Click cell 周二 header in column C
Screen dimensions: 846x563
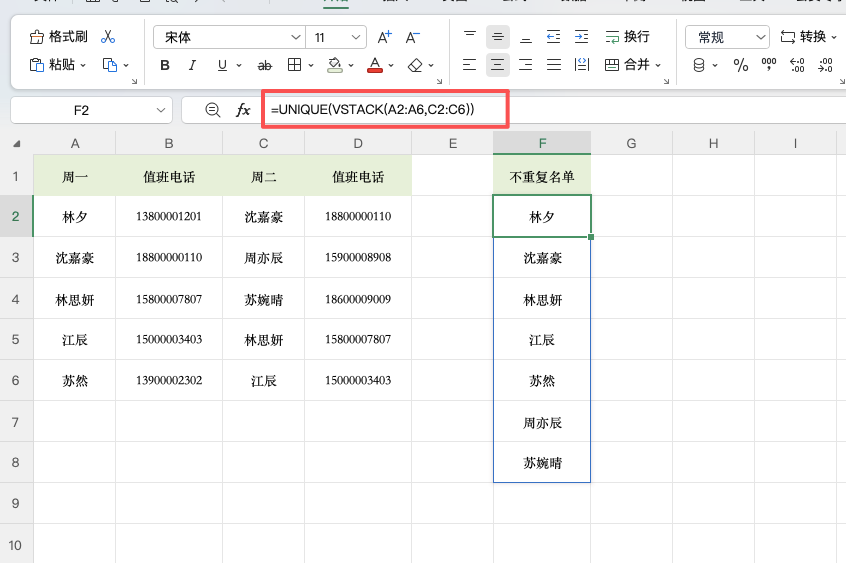pyautogui.click(x=263, y=176)
